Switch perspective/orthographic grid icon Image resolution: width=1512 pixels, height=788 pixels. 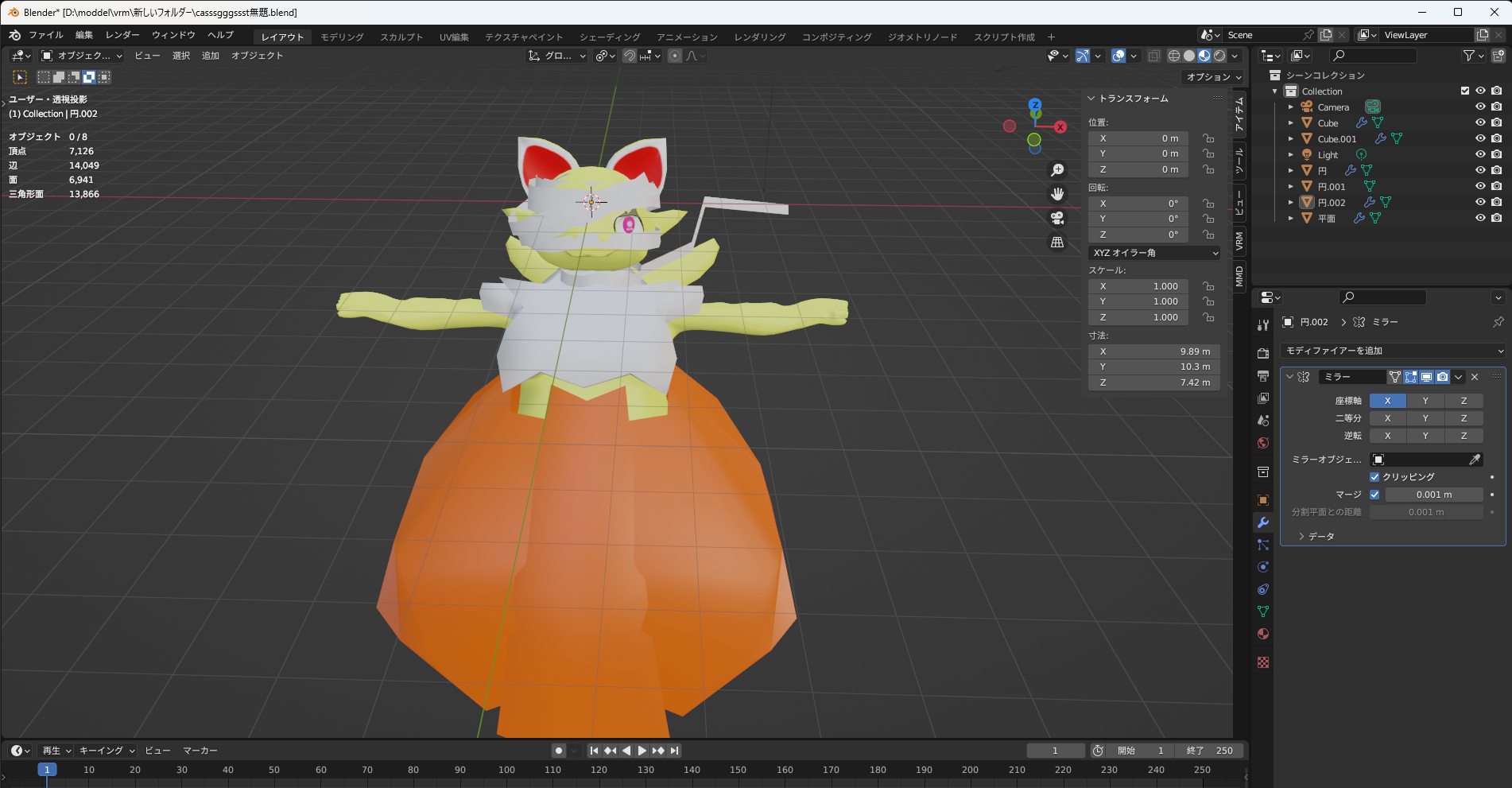[1057, 242]
